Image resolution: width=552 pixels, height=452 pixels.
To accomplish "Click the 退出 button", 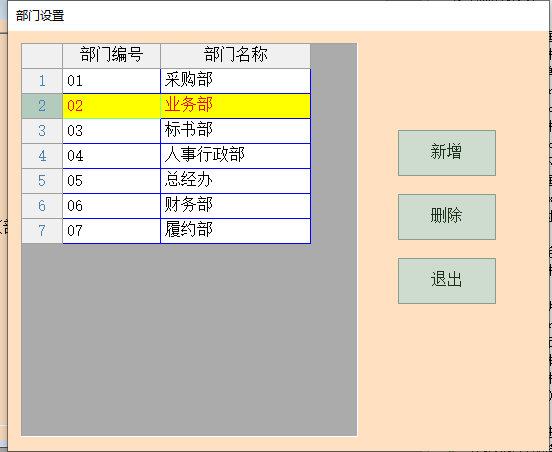I will pyautogui.click(x=447, y=281).
